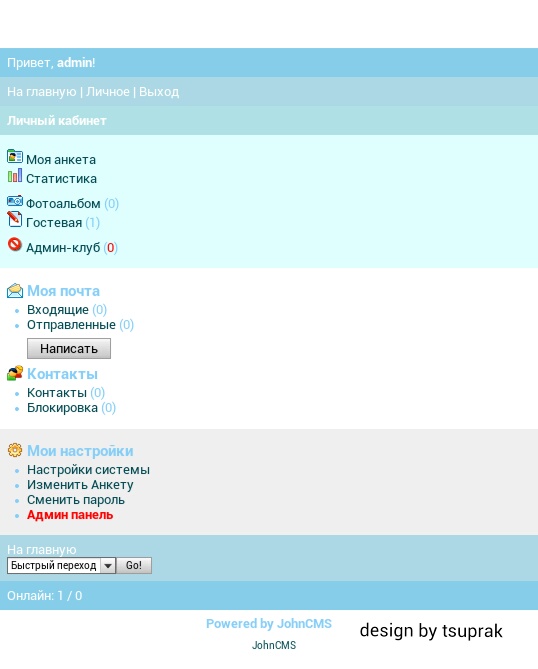Click the camera icon beside Фотоальбом
This screenshot has height=669, width=538.
[15, 201]
